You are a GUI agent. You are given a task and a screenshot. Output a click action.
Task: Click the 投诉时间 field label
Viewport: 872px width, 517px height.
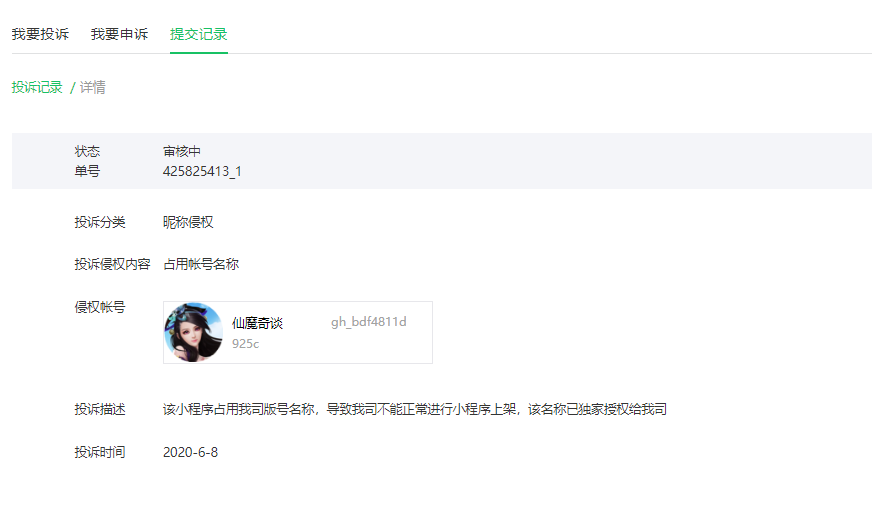pos(100,453)
